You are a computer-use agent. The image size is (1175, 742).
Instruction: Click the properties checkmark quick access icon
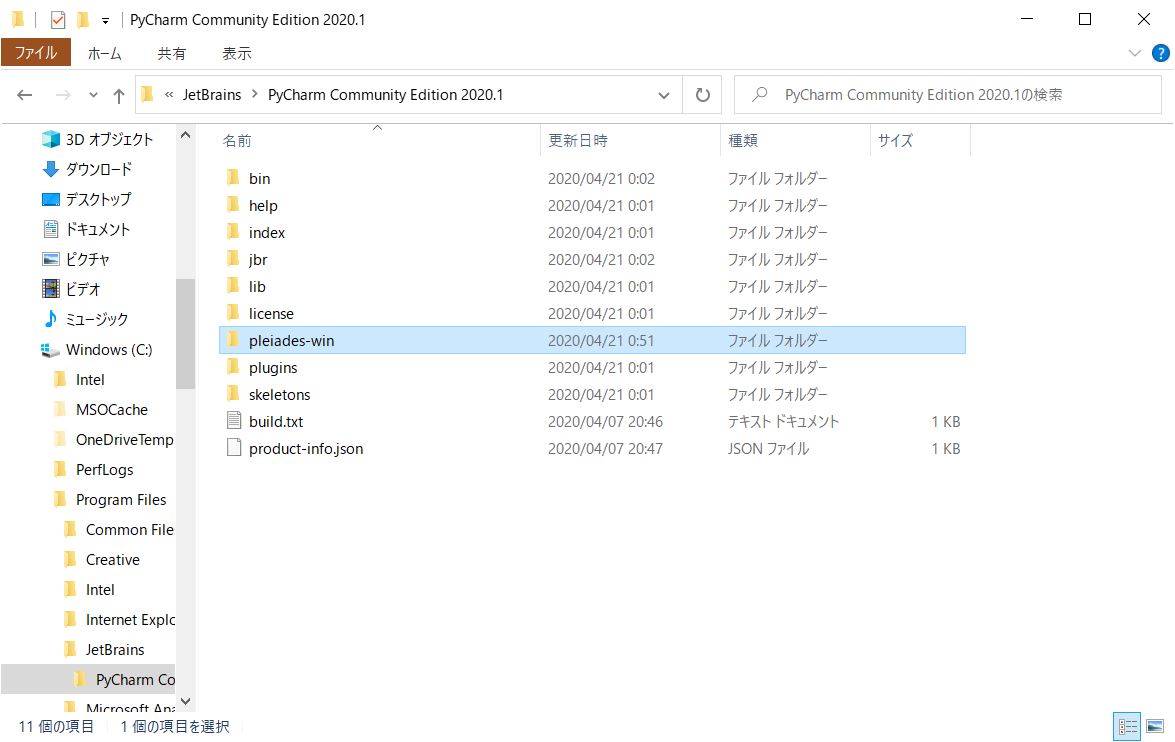tap(58, 19)
